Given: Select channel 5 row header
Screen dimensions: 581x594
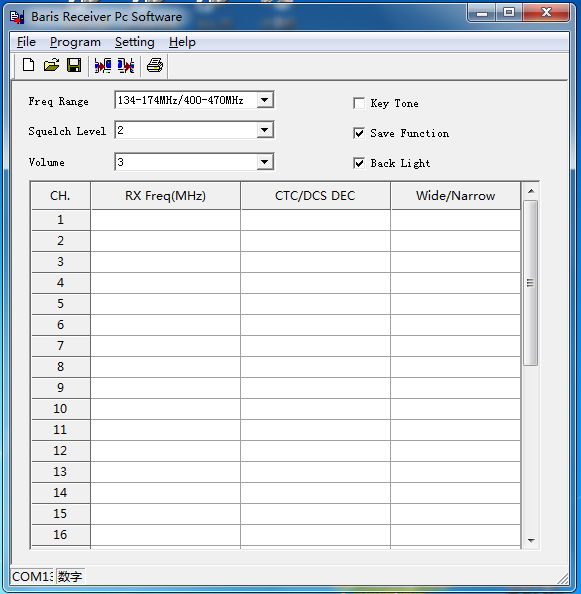Looking at the screenshot, I should (x=61, y=303).
